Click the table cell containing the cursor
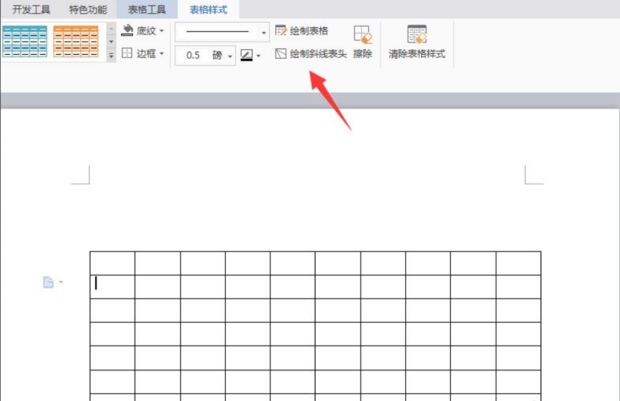Screen dimensions: 620x401 112,287
